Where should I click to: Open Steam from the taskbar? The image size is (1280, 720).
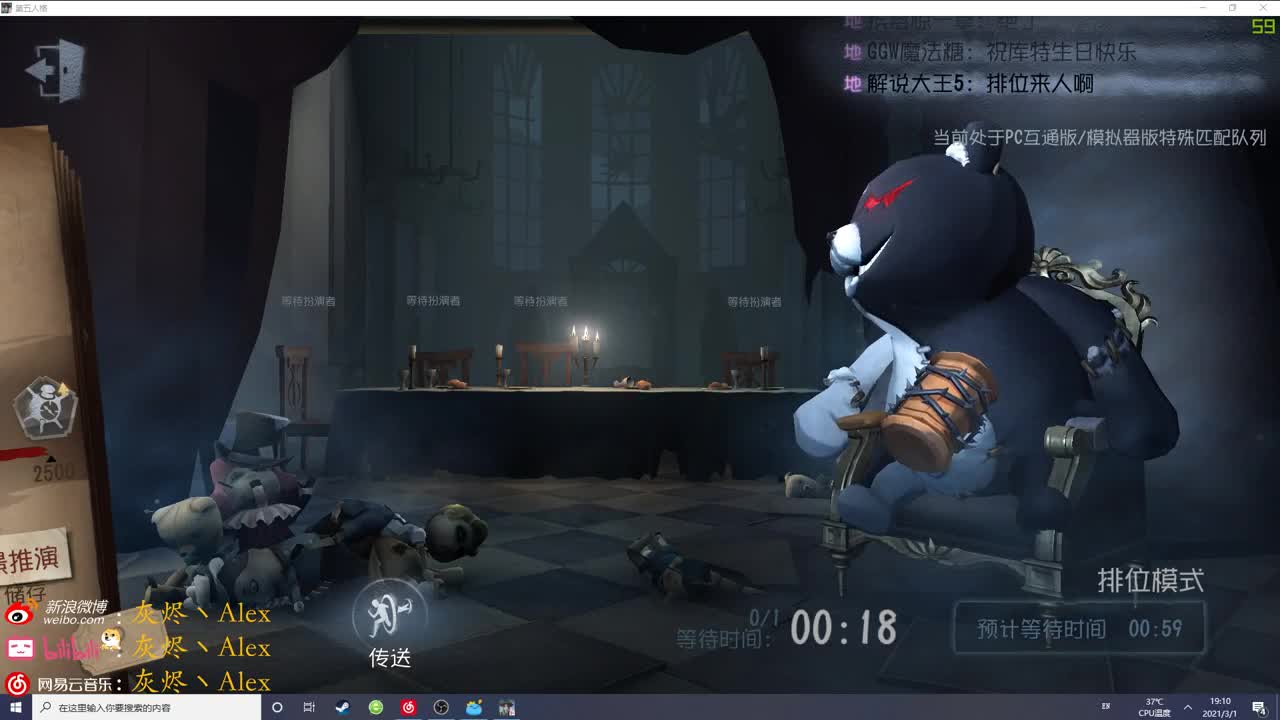(342, 707)
